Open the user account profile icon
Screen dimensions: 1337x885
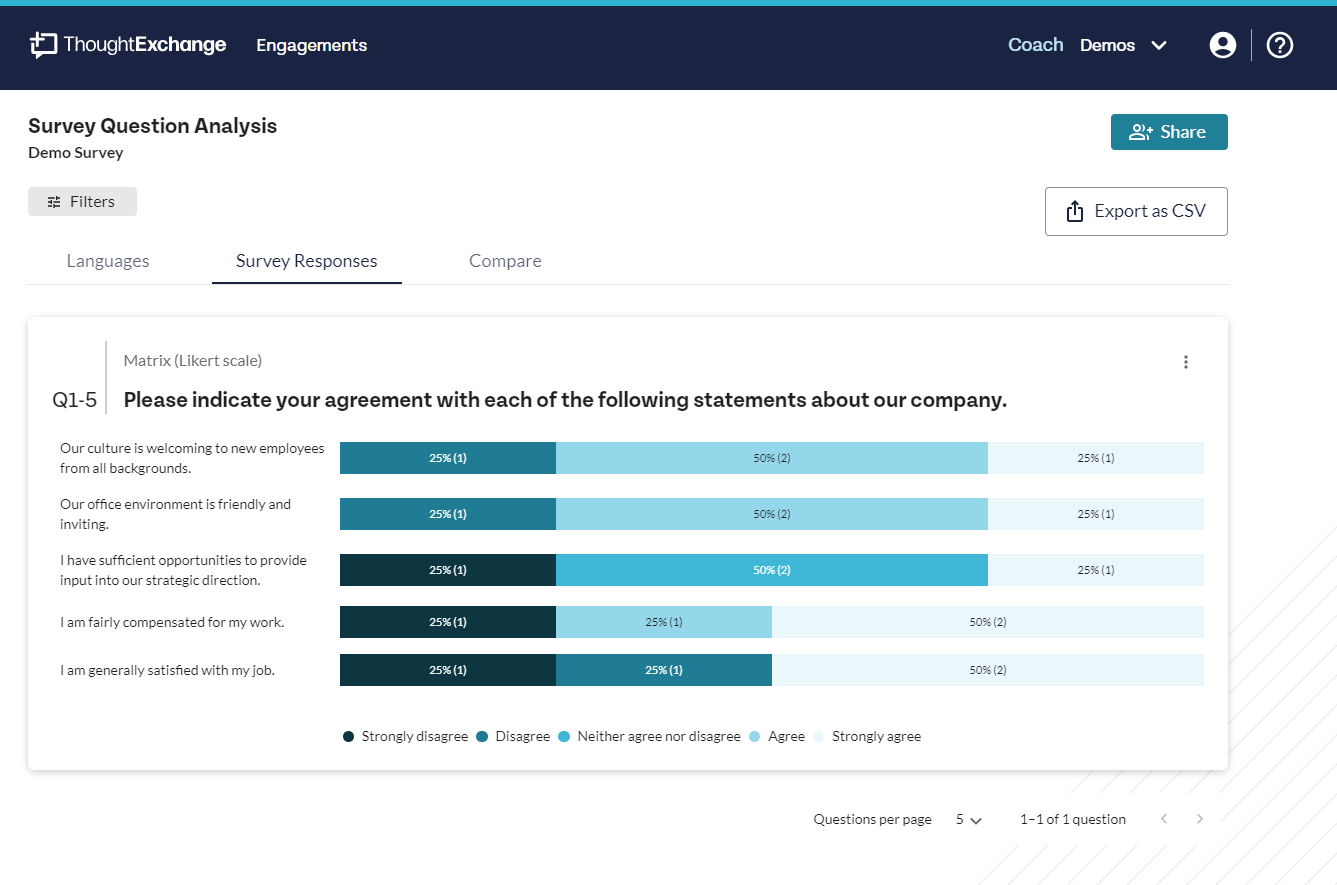[x=1222, y=45]
